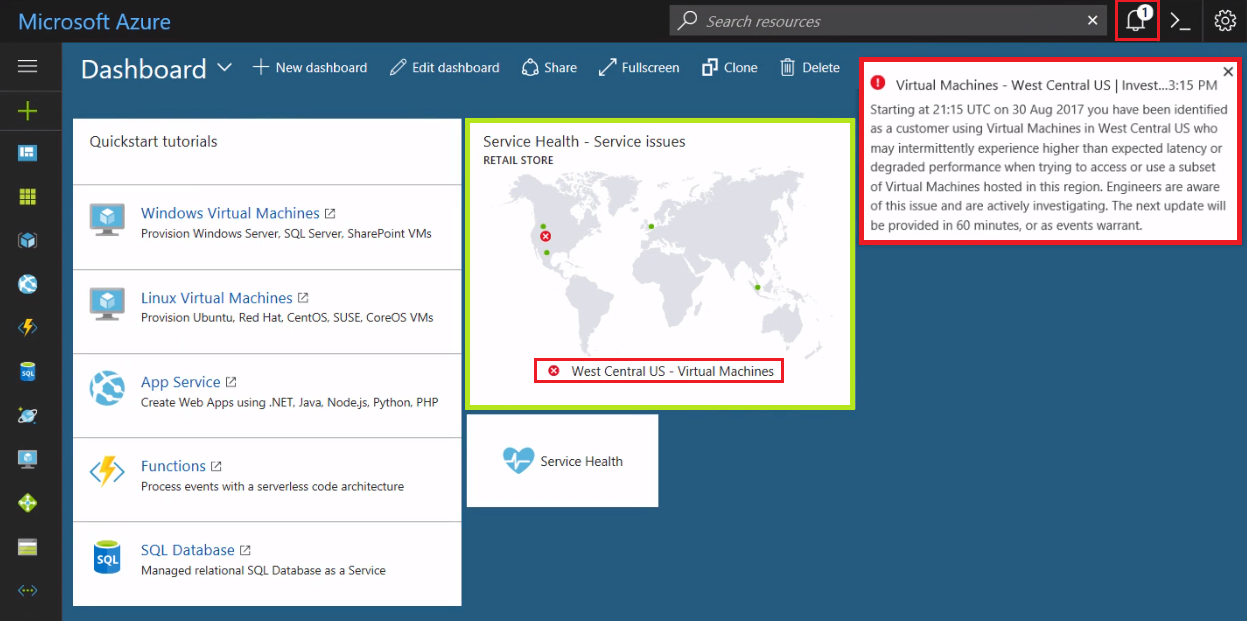Expand the Dashboard dropdown chevron
This screenshot has height=621, width=1247.
[224, 68]
